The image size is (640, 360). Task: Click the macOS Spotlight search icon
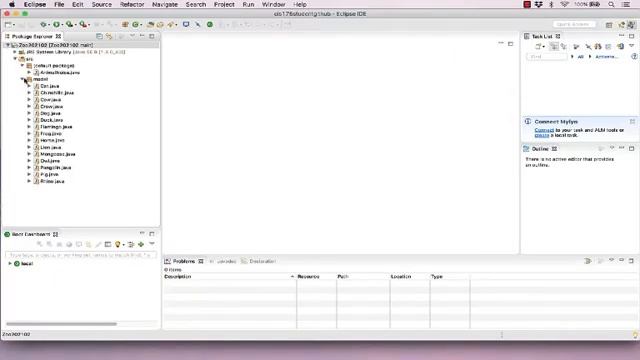(x=611, y=4)
